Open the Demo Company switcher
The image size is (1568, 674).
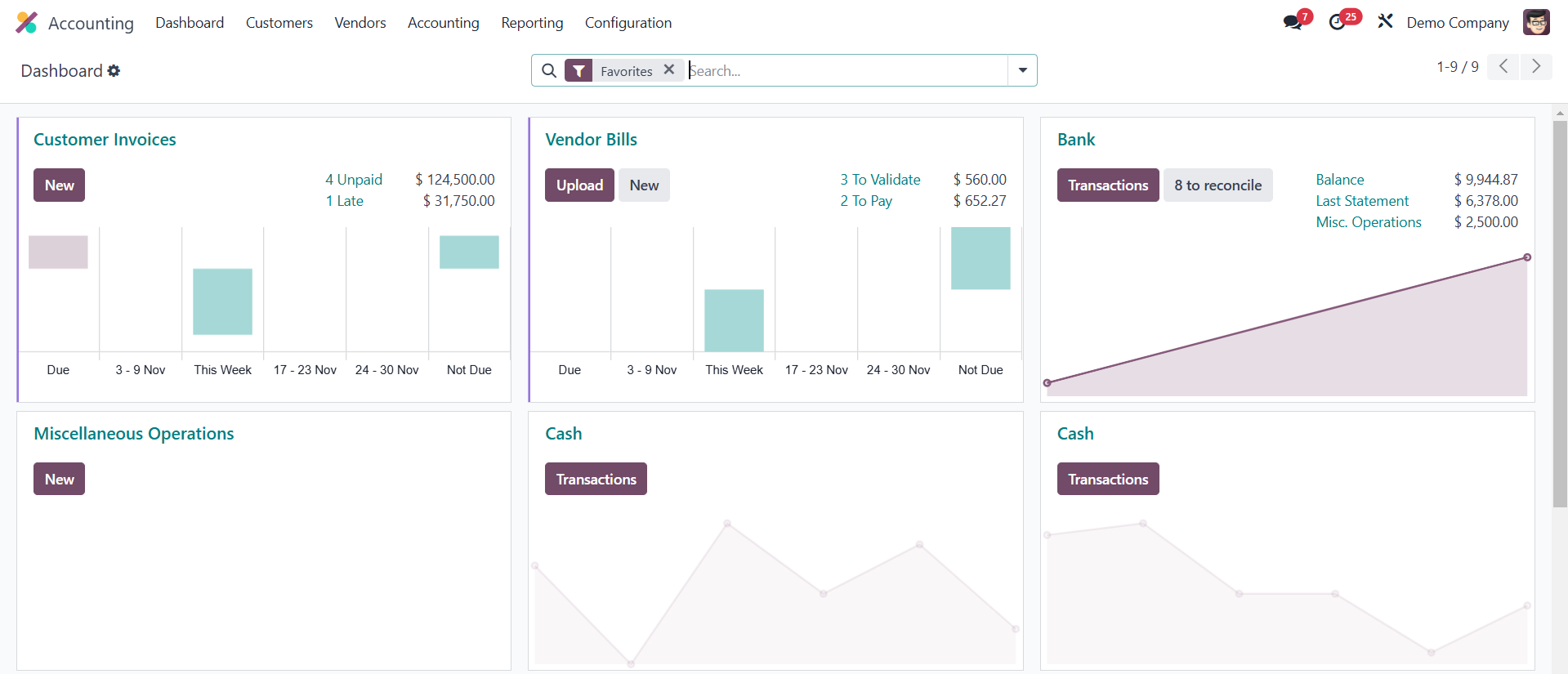[1457, 23]
